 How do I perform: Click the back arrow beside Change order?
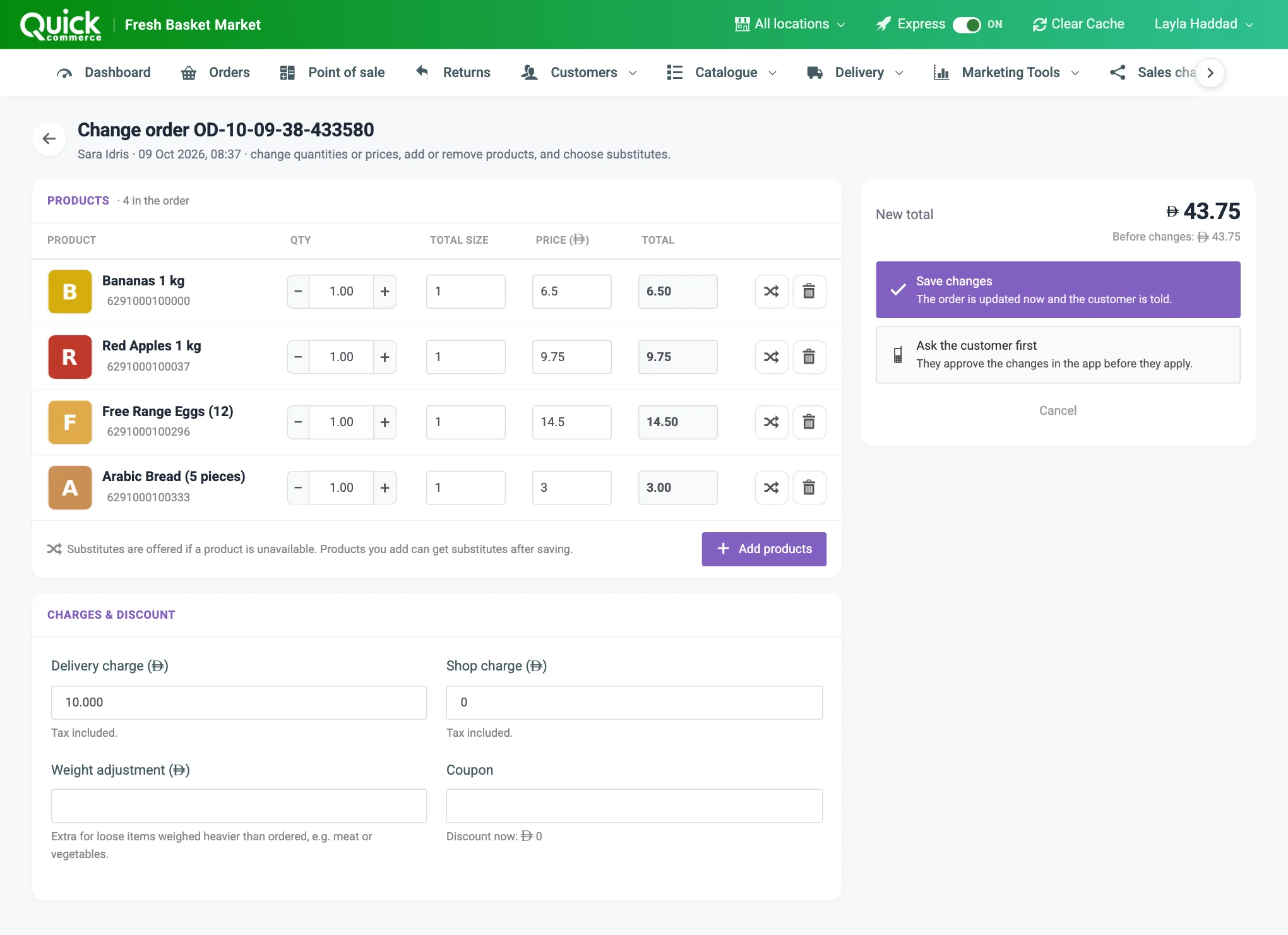click(49, 139)
